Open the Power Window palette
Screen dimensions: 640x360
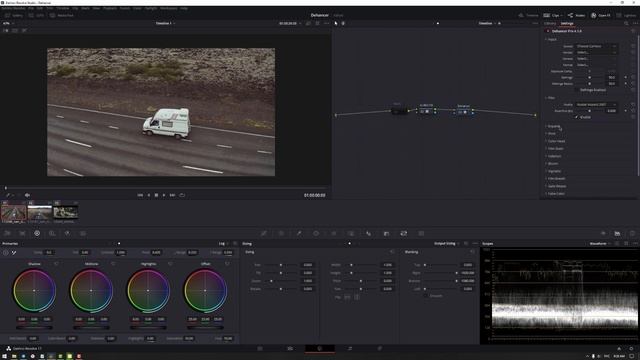tap(316, 233)
